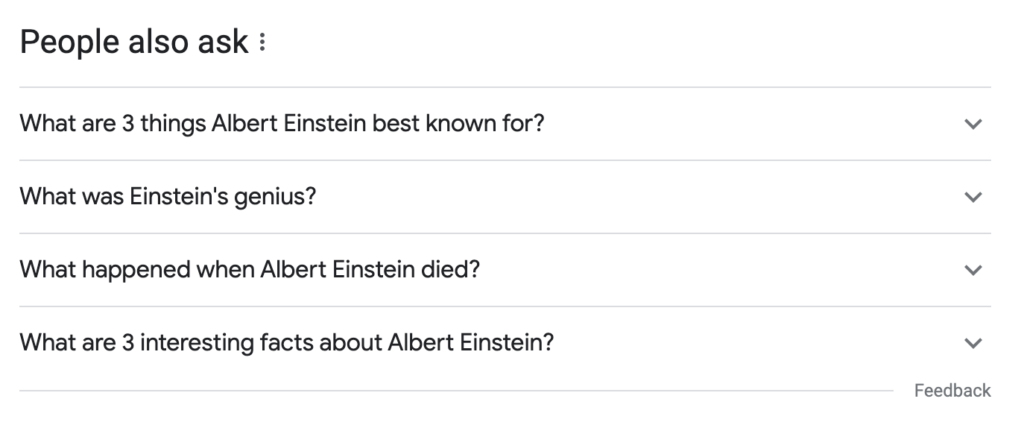Expand 'What are 3 interesting facts about Albert Einstein?'
1024x425 pixels.
click(x=287, y=343)
